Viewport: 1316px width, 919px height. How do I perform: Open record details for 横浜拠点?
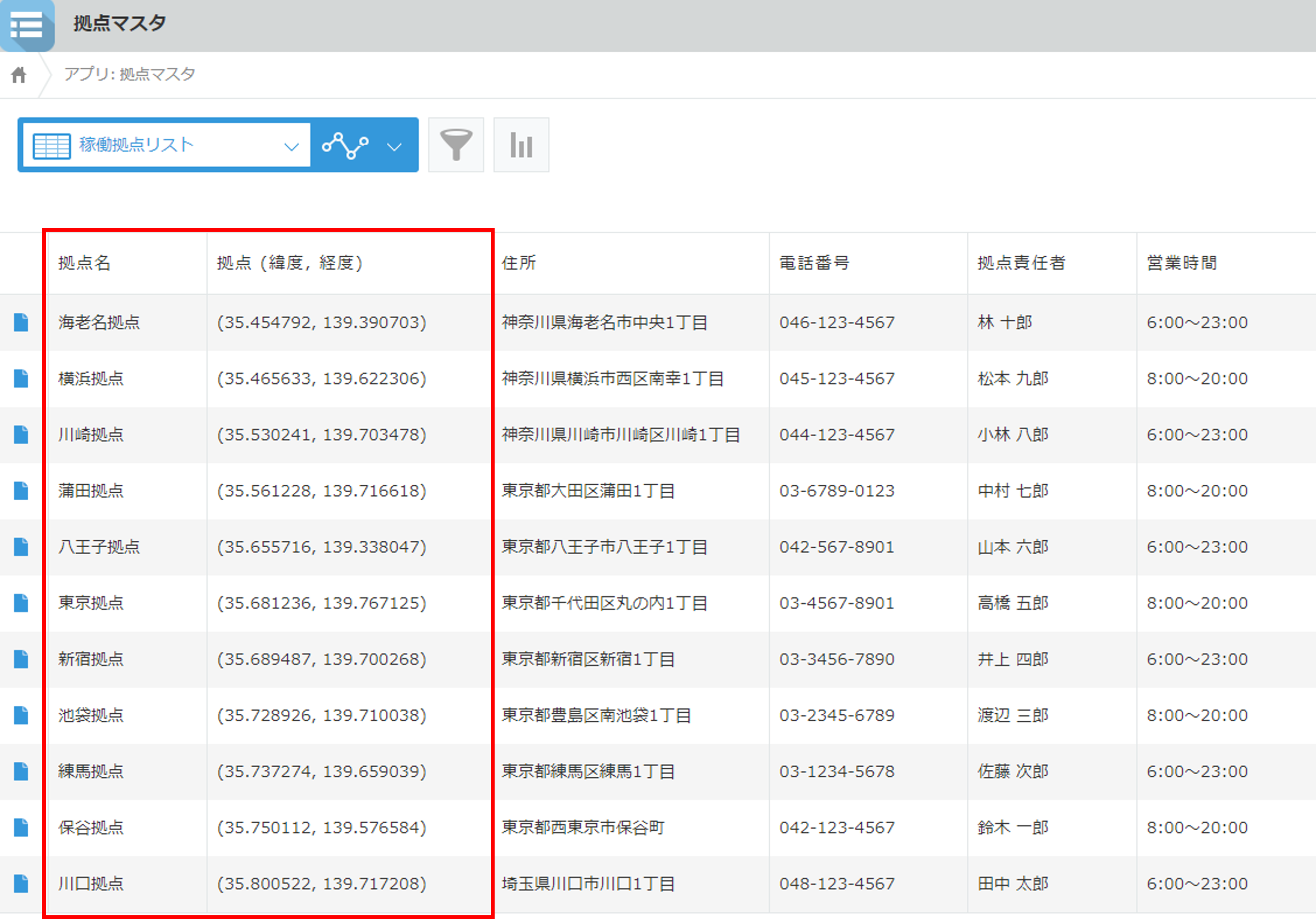(x=21, y=379)
